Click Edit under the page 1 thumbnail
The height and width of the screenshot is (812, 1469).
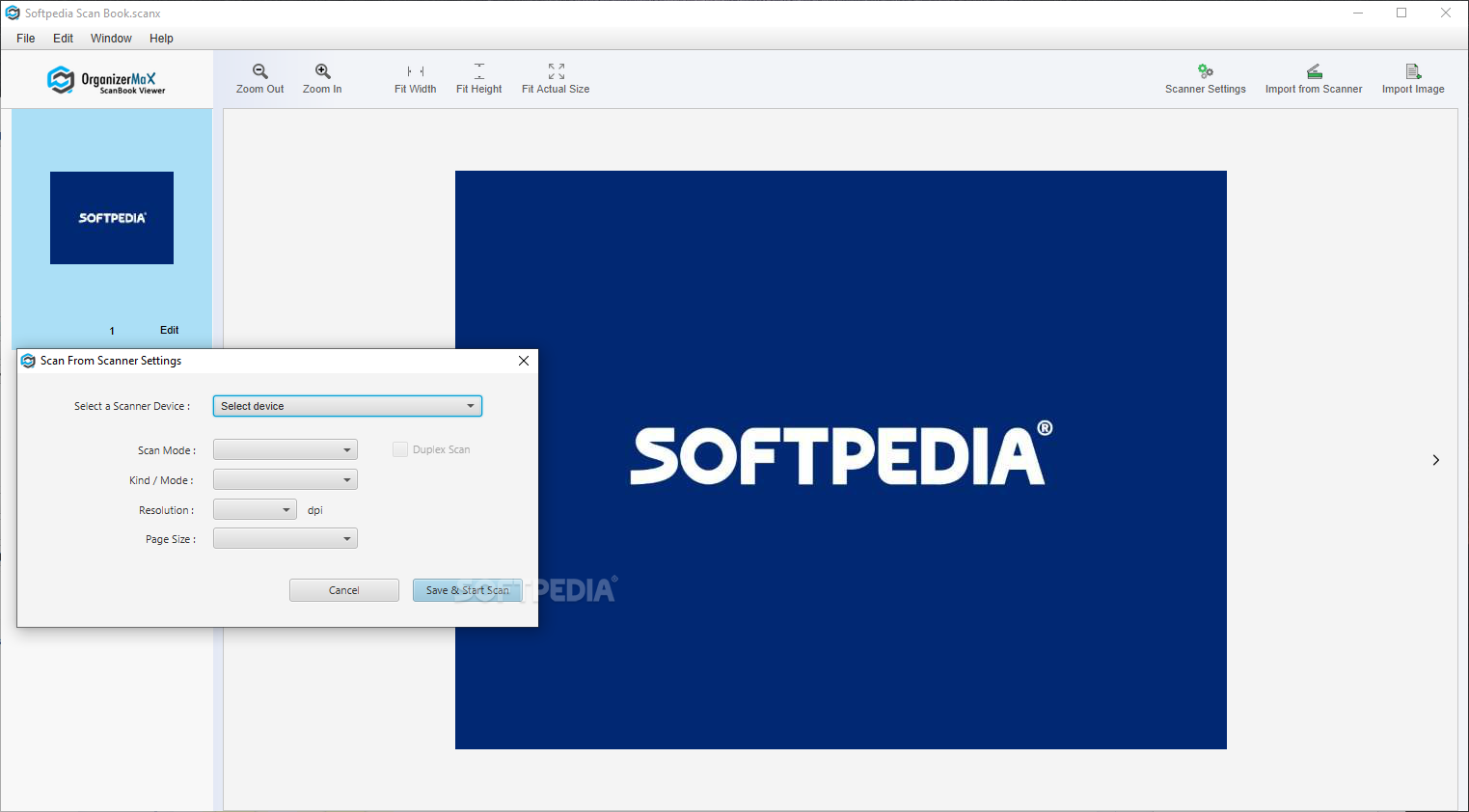(x=170, y=330)
